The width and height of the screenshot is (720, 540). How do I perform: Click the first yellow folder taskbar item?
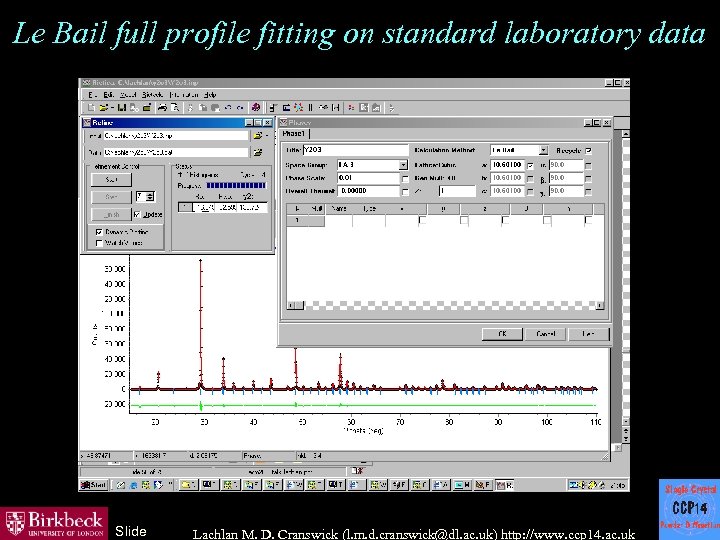188,484
